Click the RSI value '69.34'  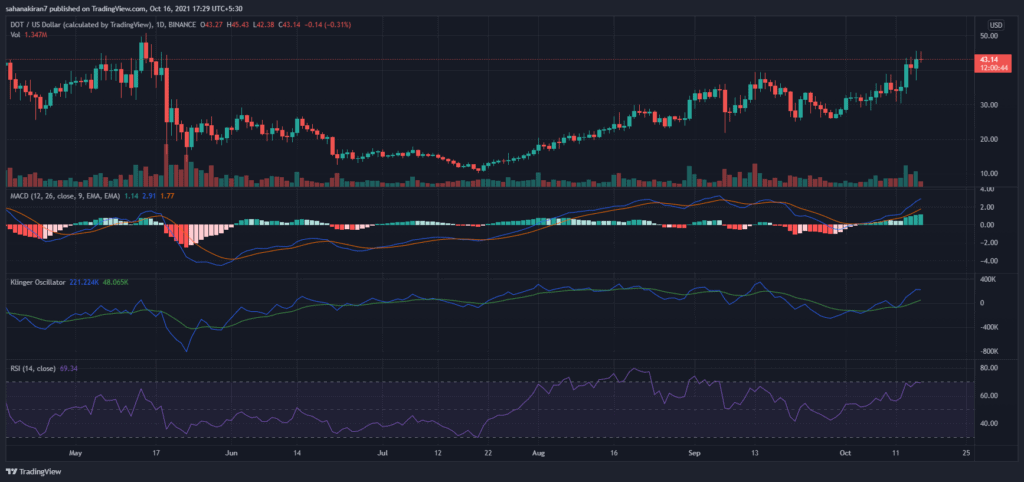coord(68,369)
